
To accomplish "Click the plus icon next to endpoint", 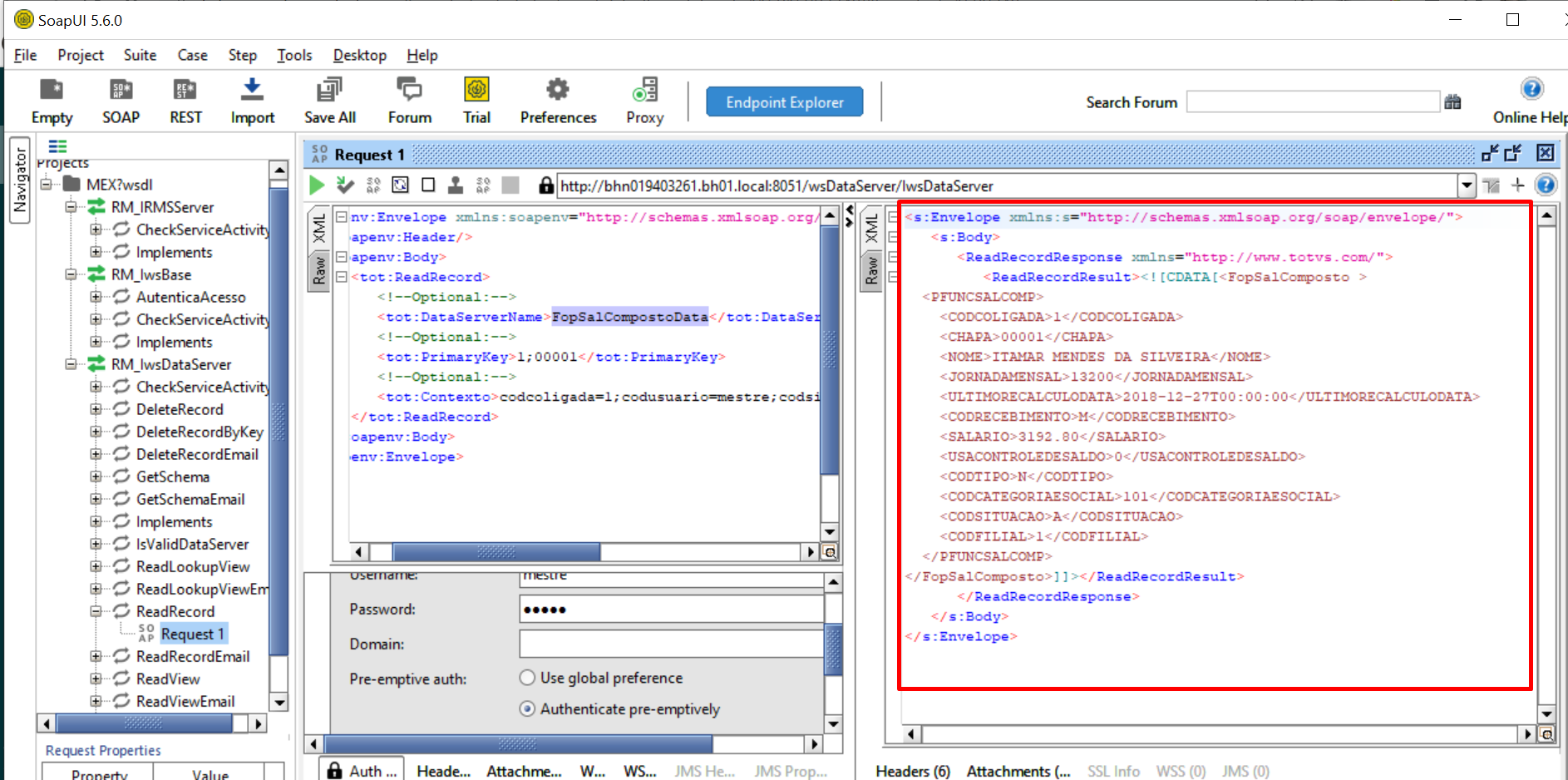I will click(x=1517, y=185).
